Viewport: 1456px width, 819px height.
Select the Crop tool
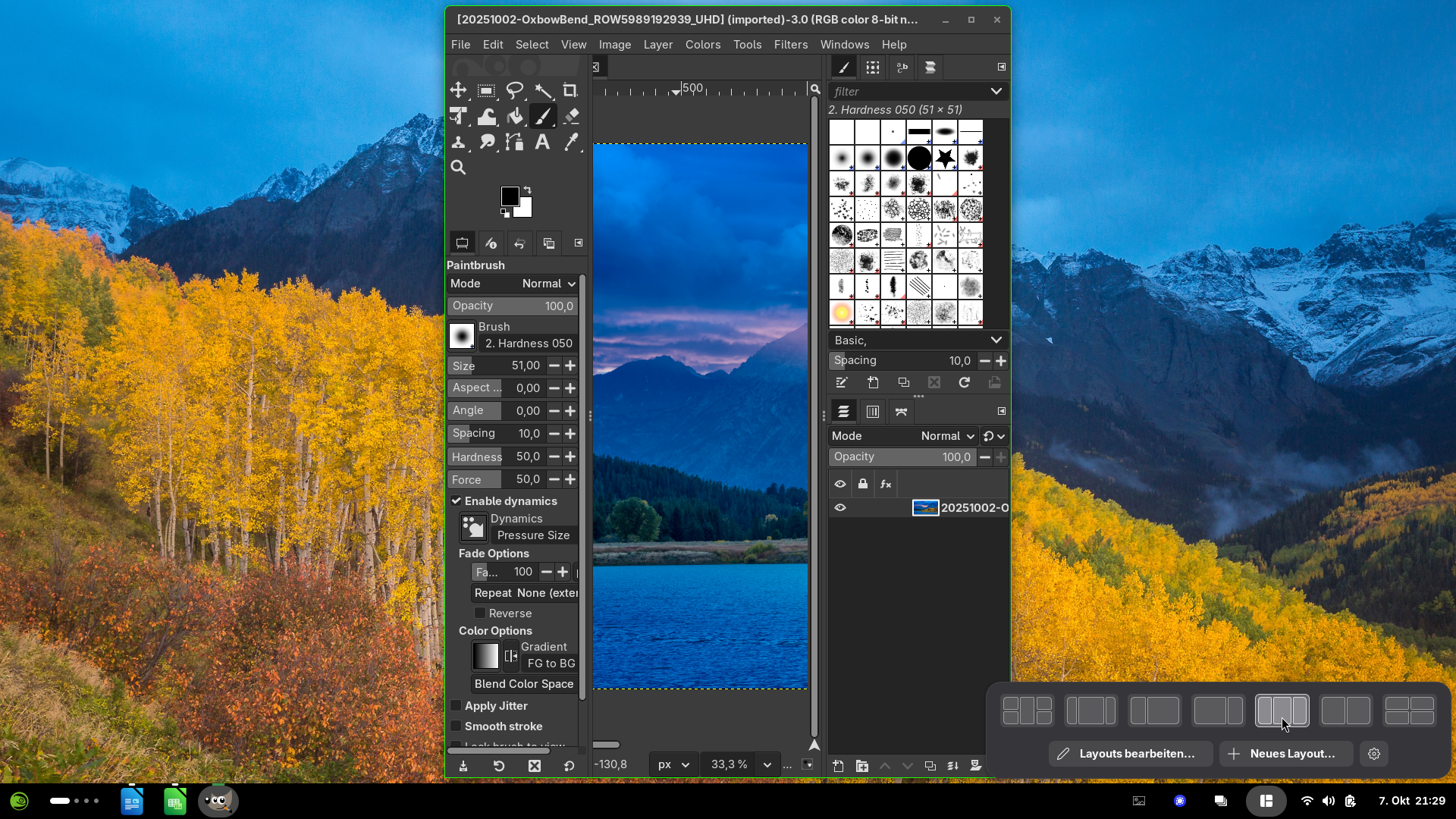point(570,91)
